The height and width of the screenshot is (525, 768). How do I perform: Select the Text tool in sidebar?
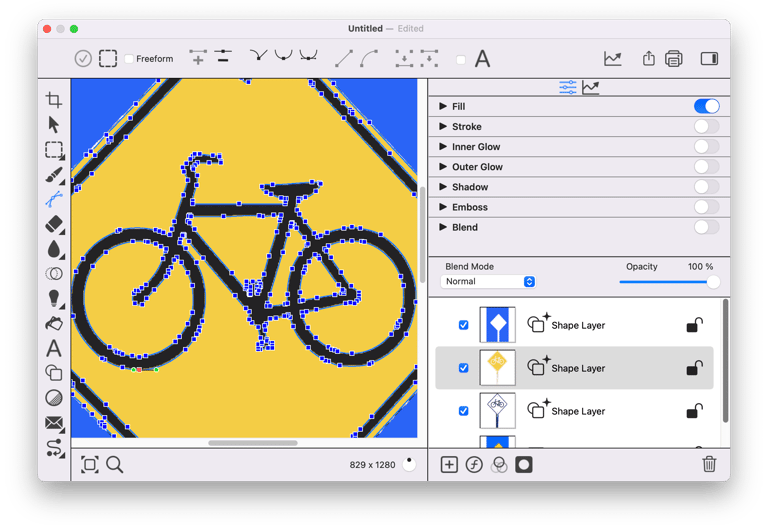[54, 348]
